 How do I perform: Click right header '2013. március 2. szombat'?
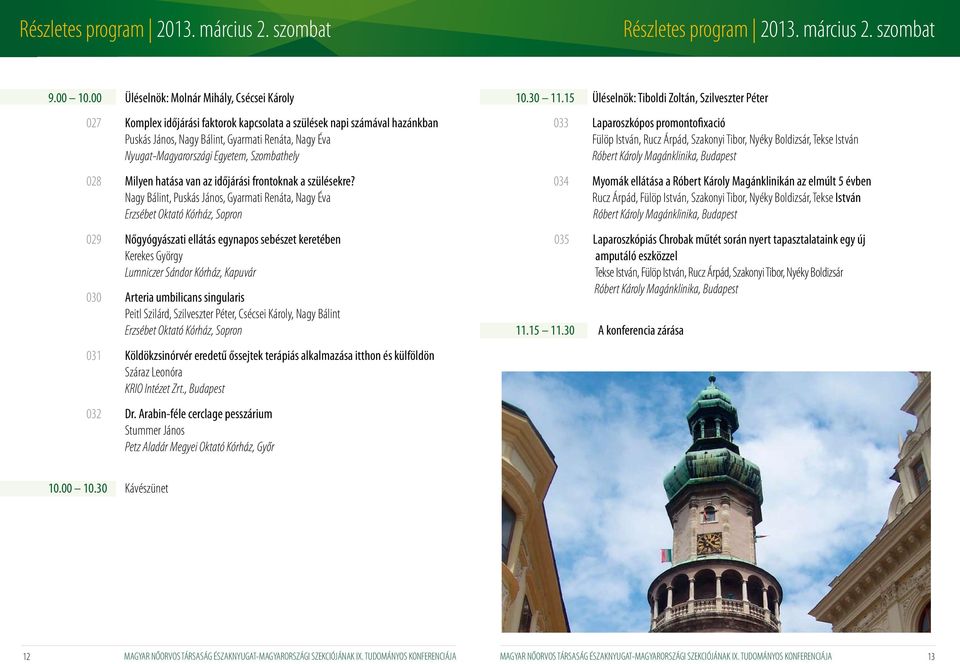tap(848, 29)
